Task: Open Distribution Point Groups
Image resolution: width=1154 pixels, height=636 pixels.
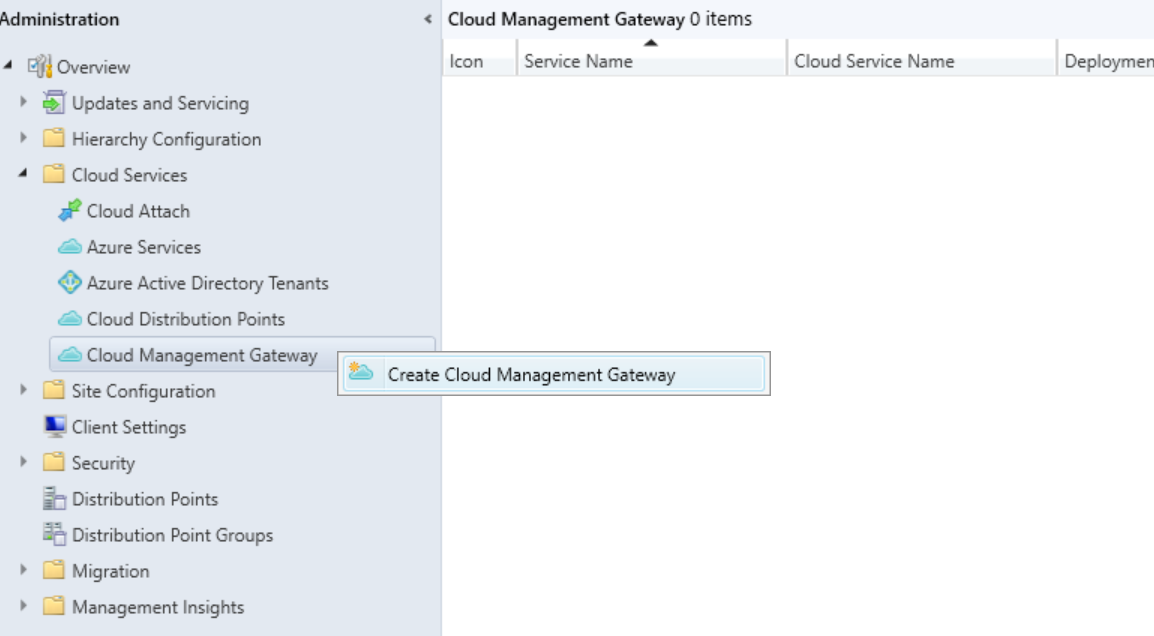Action: tap(172, 536)
